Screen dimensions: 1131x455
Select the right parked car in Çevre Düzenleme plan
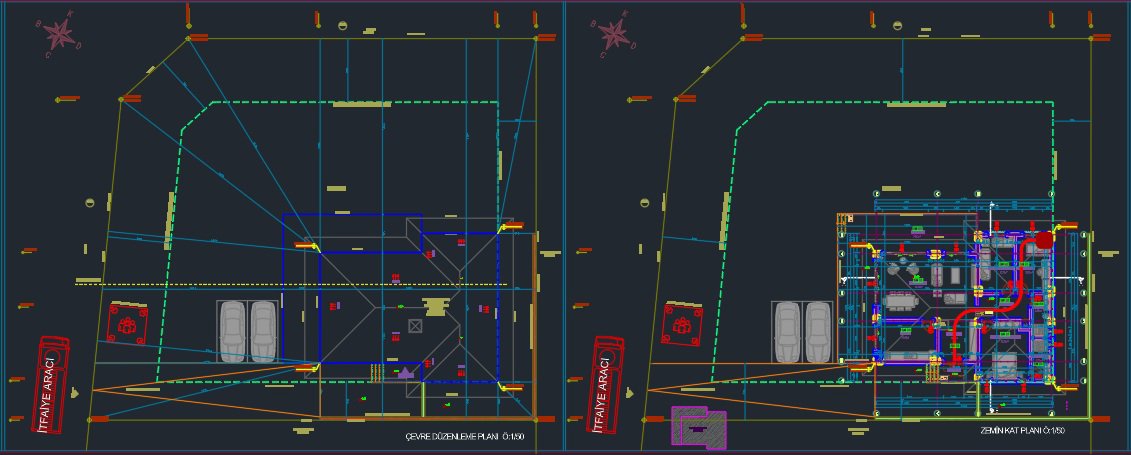click(262, 331)
